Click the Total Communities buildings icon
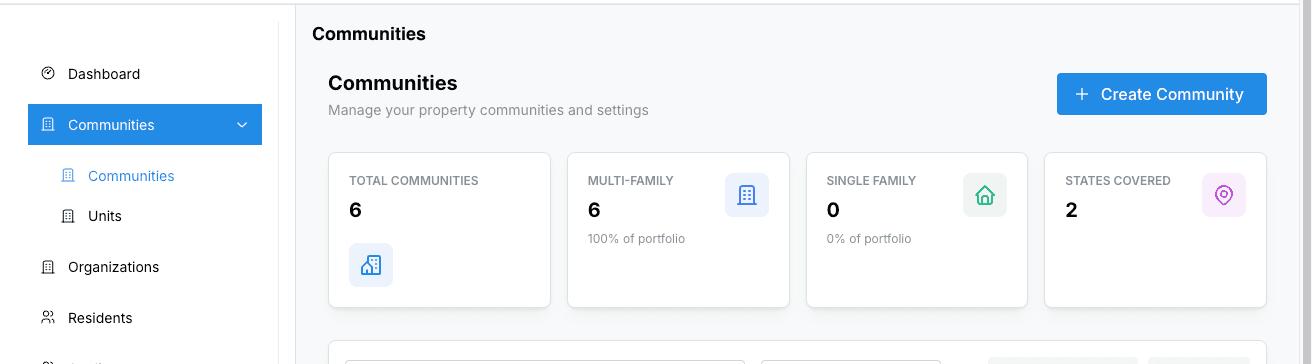The height and width of the screenshot is (364, 1312). [x=371, y=265]
